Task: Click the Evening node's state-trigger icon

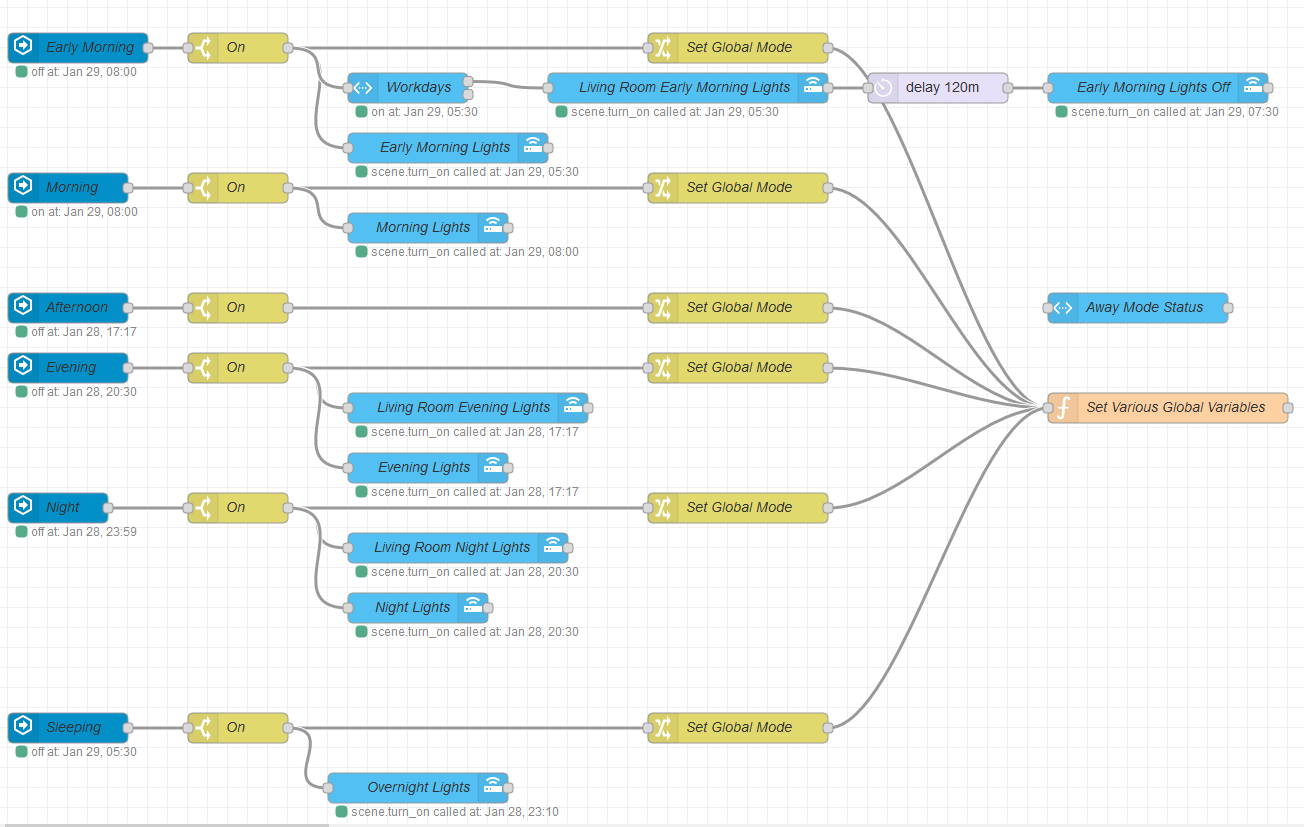Action: [23, 367]
